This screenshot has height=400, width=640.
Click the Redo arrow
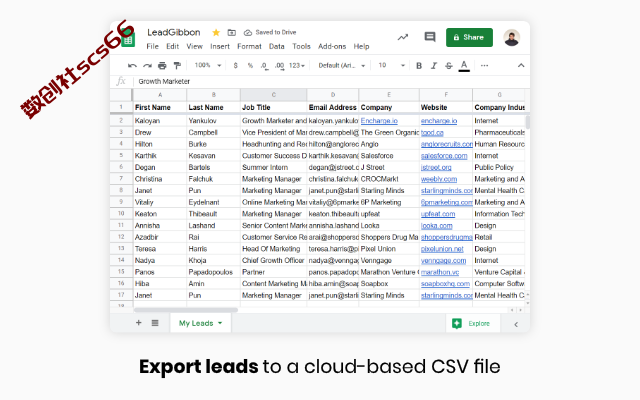pyautogui.click(x=147, y=65)
